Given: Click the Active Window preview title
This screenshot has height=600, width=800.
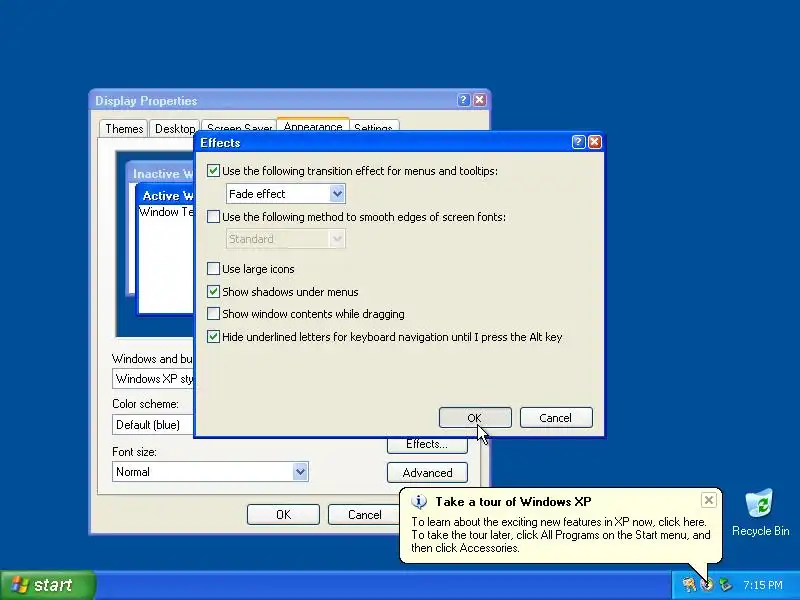Looking at the screenshot, I should [x=168, y=195].
